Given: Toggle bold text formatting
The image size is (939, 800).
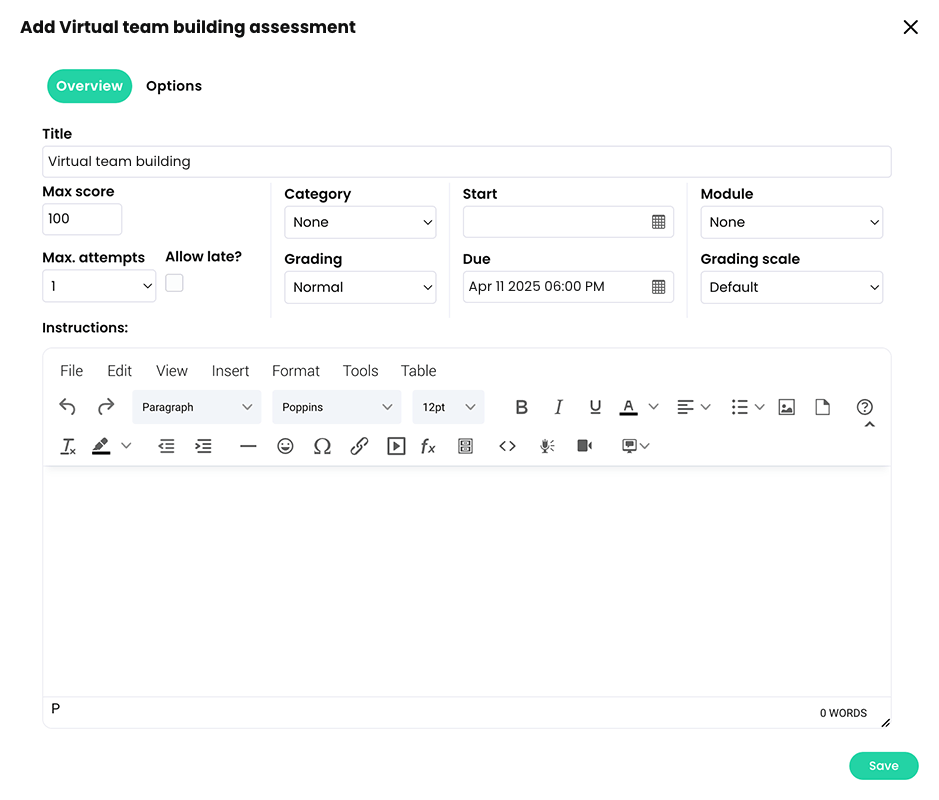Looking at the screenshot, I should (521, 407).
